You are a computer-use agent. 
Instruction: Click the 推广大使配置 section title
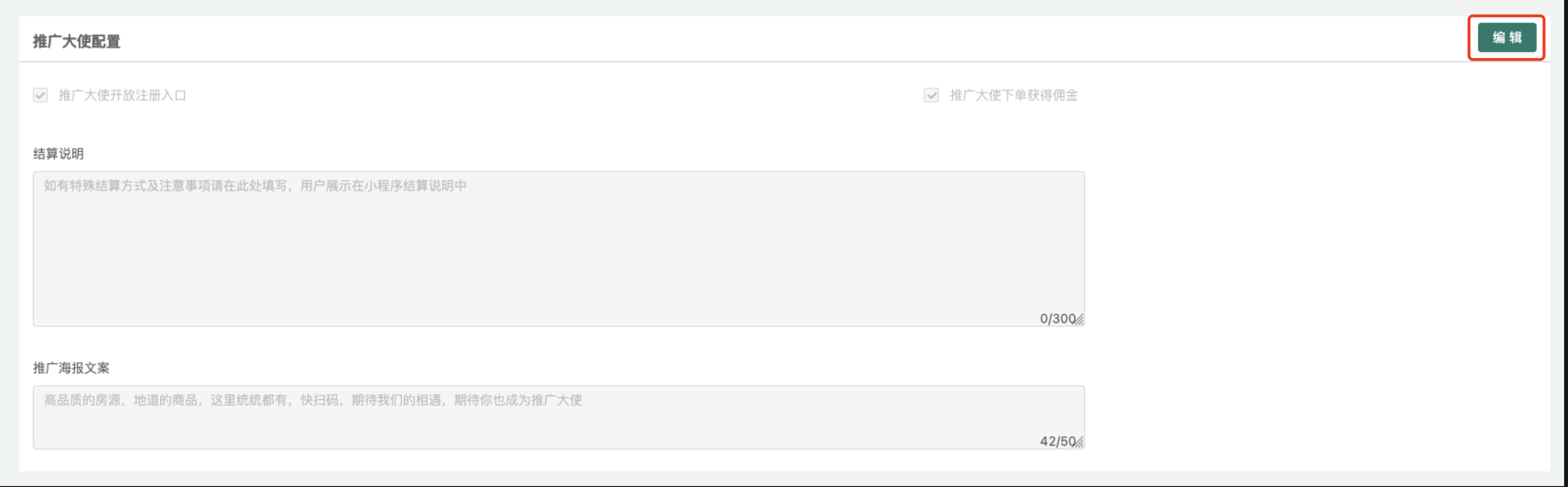point(77,41)
